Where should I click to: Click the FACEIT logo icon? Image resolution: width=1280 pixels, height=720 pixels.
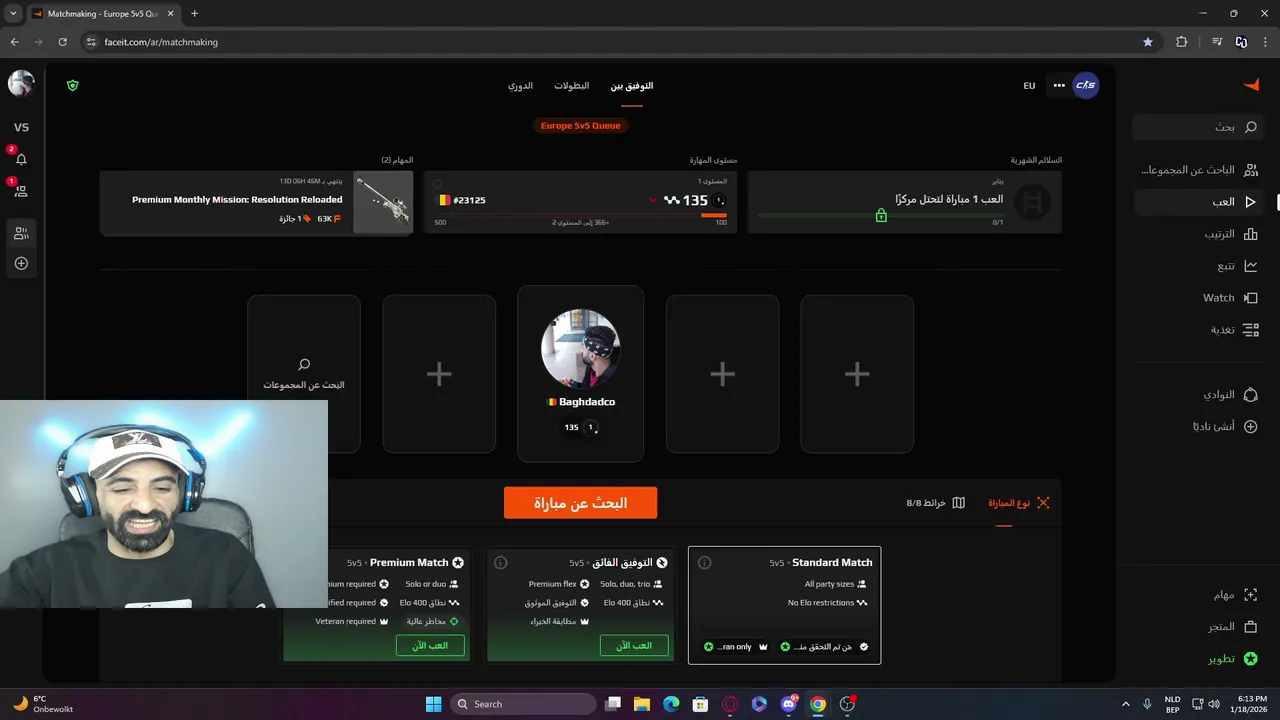pos(1250,85)
